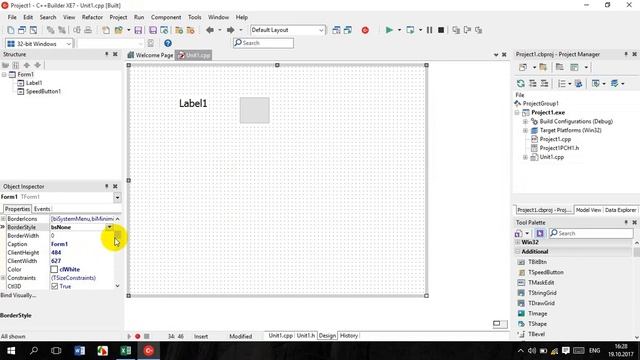Switch to the Unit1.h bottom tab

point(306,336)
